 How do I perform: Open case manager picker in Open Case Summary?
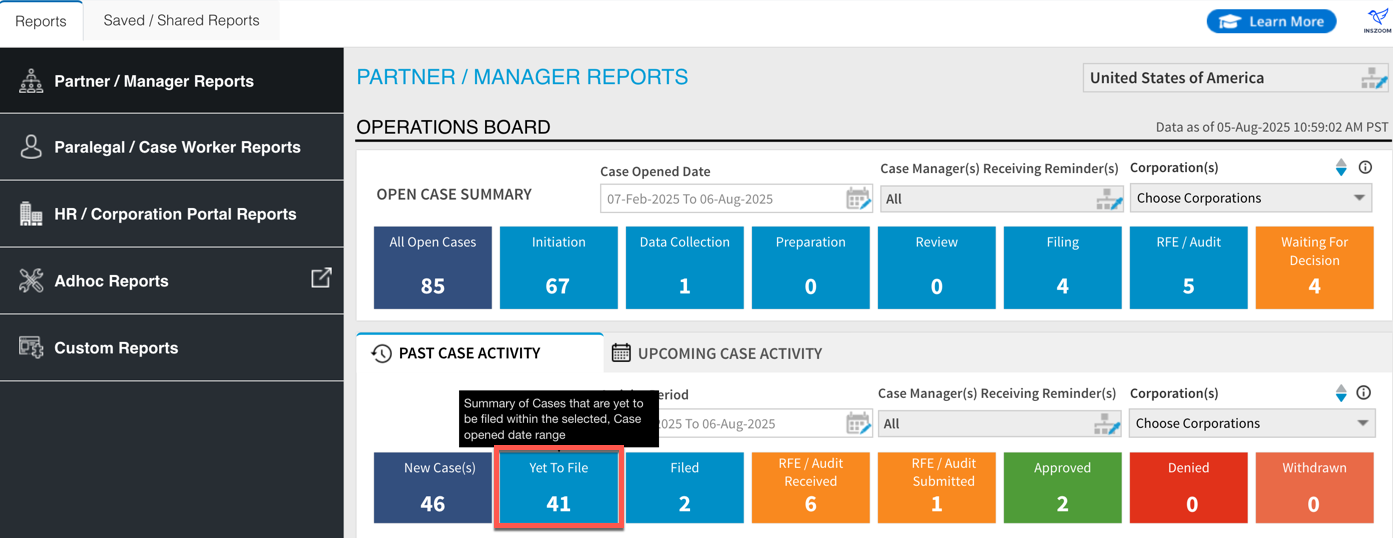click(1108, 199)
